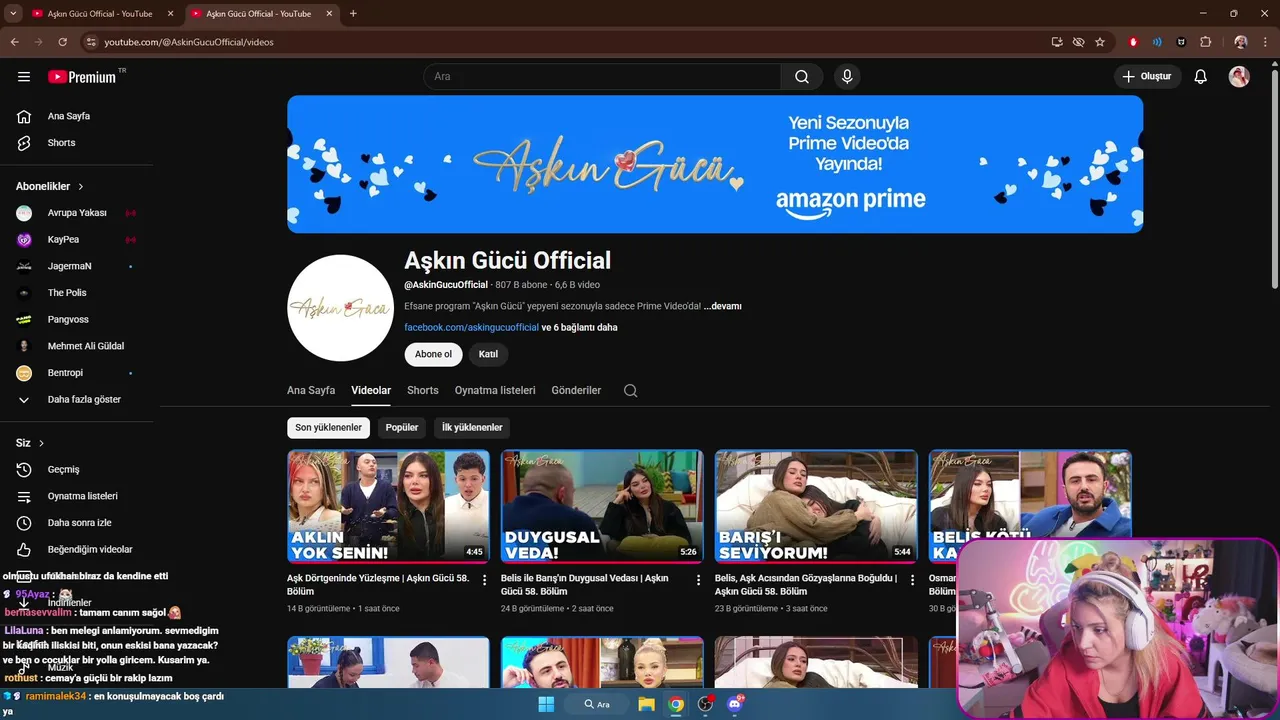Close the second Aşkın Gücü Official tab

329,14
